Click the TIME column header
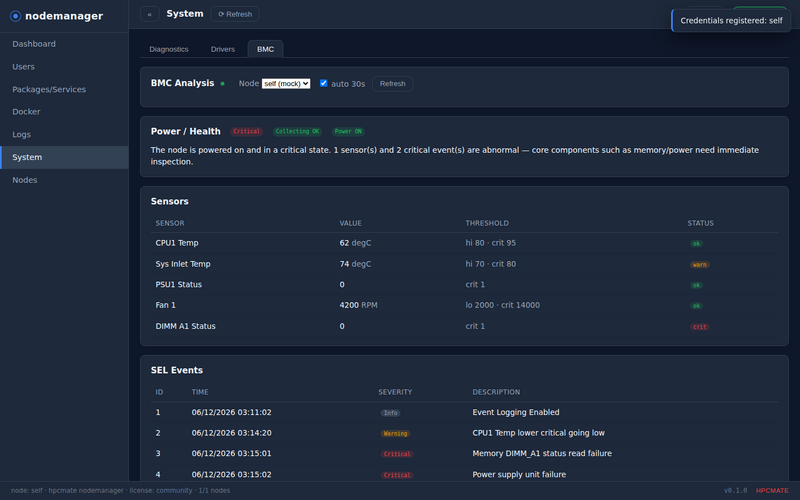800x500 pixels. pos(200,392)
